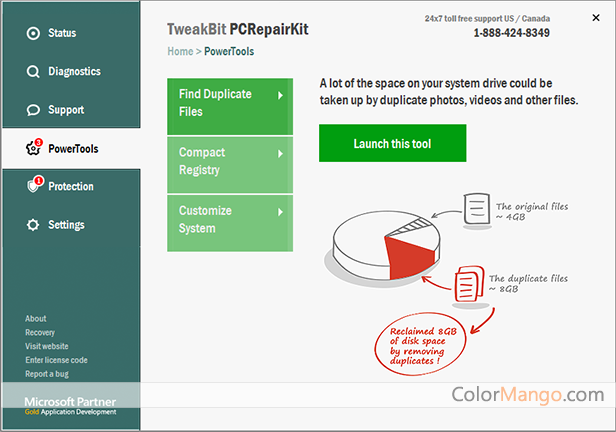Click the Microsoft Partner logo

pos(70,406)
